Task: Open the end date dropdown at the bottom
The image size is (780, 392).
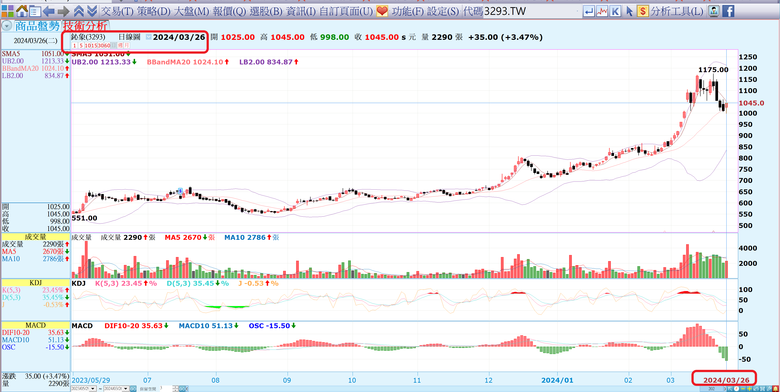Action: pyautogui.click(x=125, y=388)
